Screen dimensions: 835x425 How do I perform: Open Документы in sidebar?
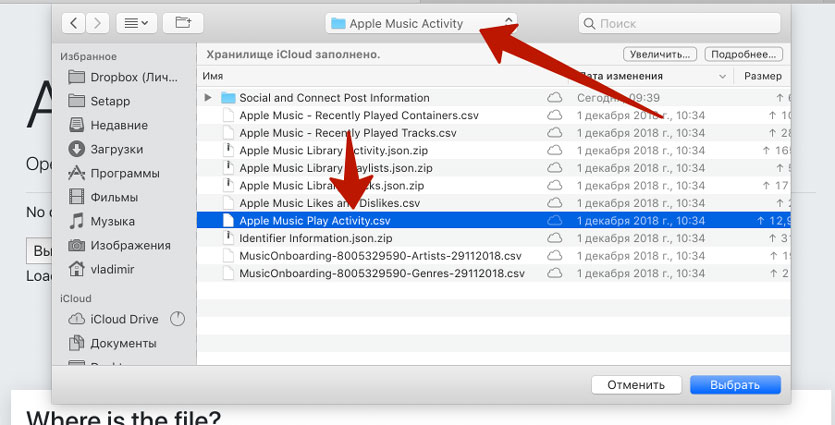tap(113, 343)
